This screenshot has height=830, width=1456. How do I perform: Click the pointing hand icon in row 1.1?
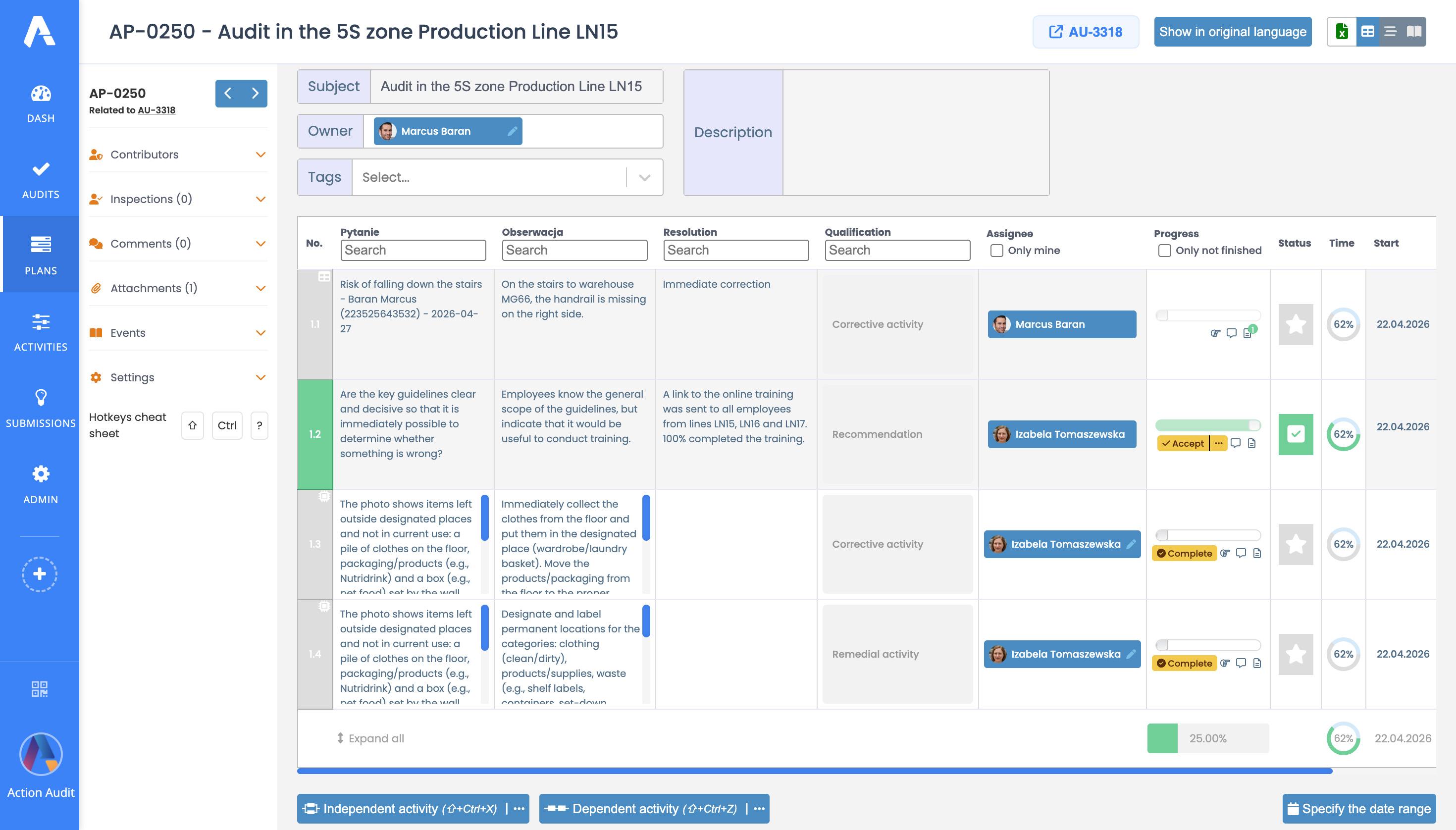(1215, 333)
